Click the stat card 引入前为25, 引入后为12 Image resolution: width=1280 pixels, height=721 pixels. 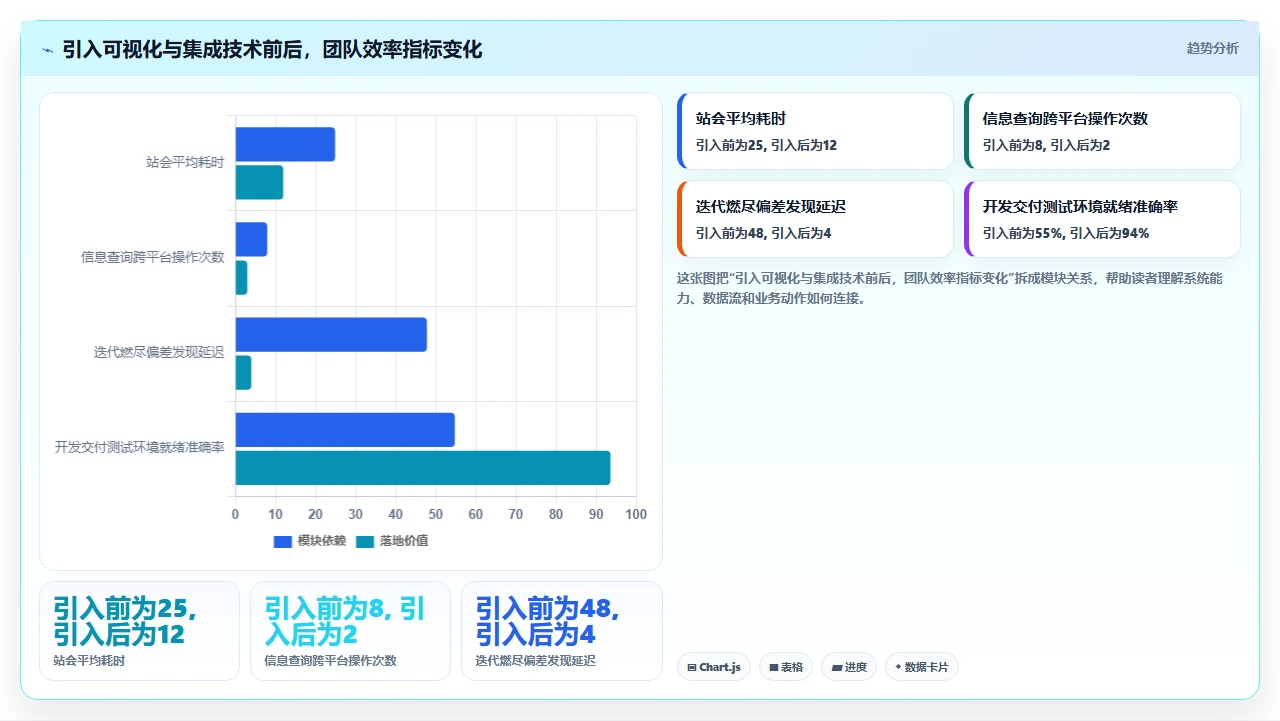(x=139, y=631)
